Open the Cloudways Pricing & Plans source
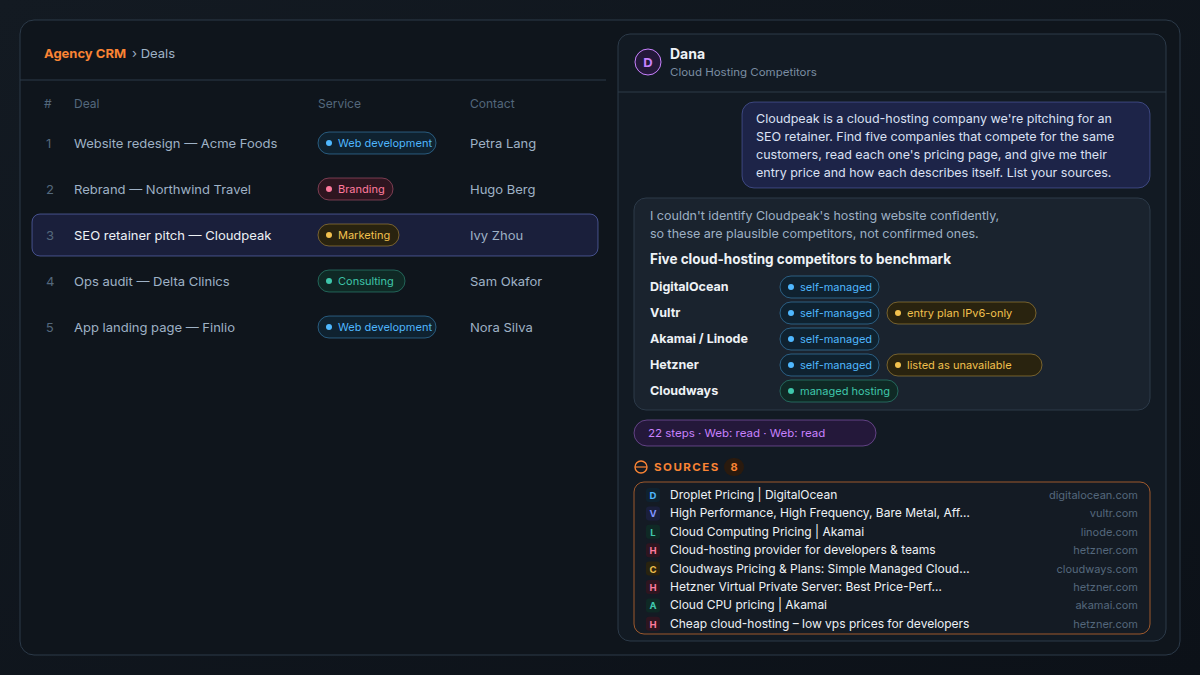1200x675 pixels. pos(820,569)
